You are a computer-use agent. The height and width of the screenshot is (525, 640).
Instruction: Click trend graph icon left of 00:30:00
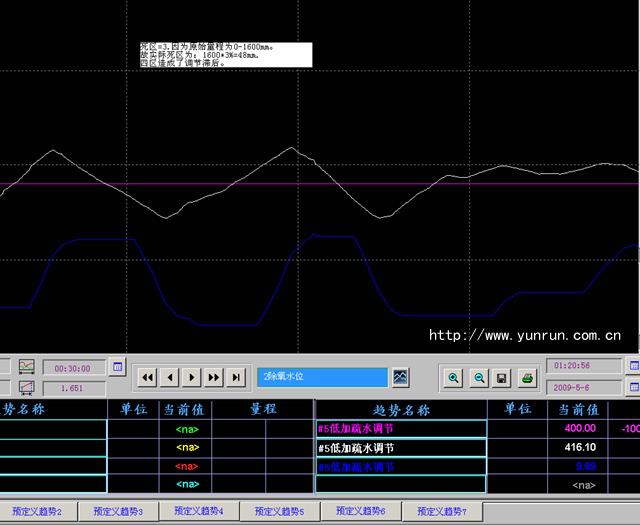tap(27, 367)
